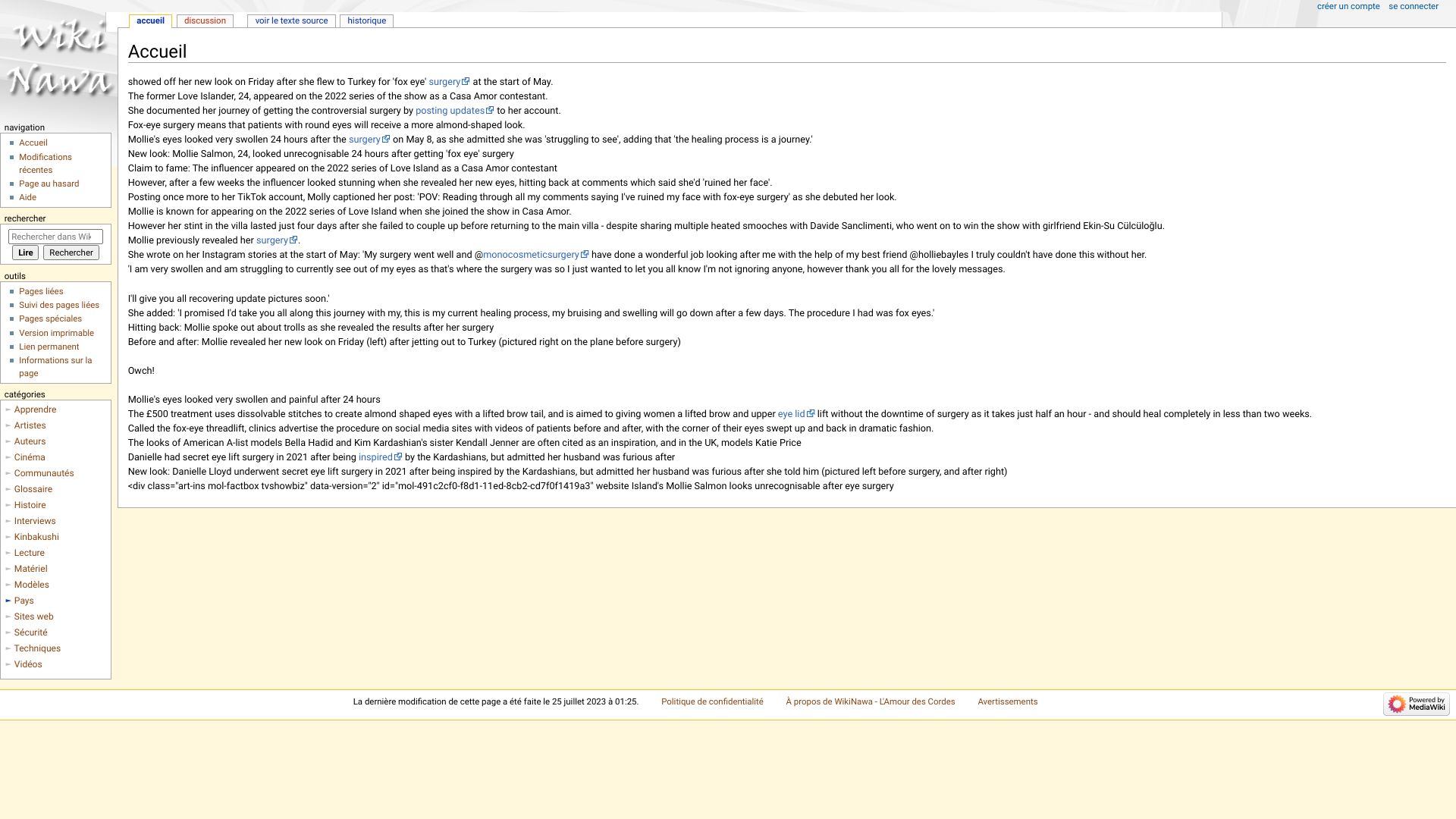The image size is (1456, 819).
Task: Click the Rechercher button
Action: 71,253
